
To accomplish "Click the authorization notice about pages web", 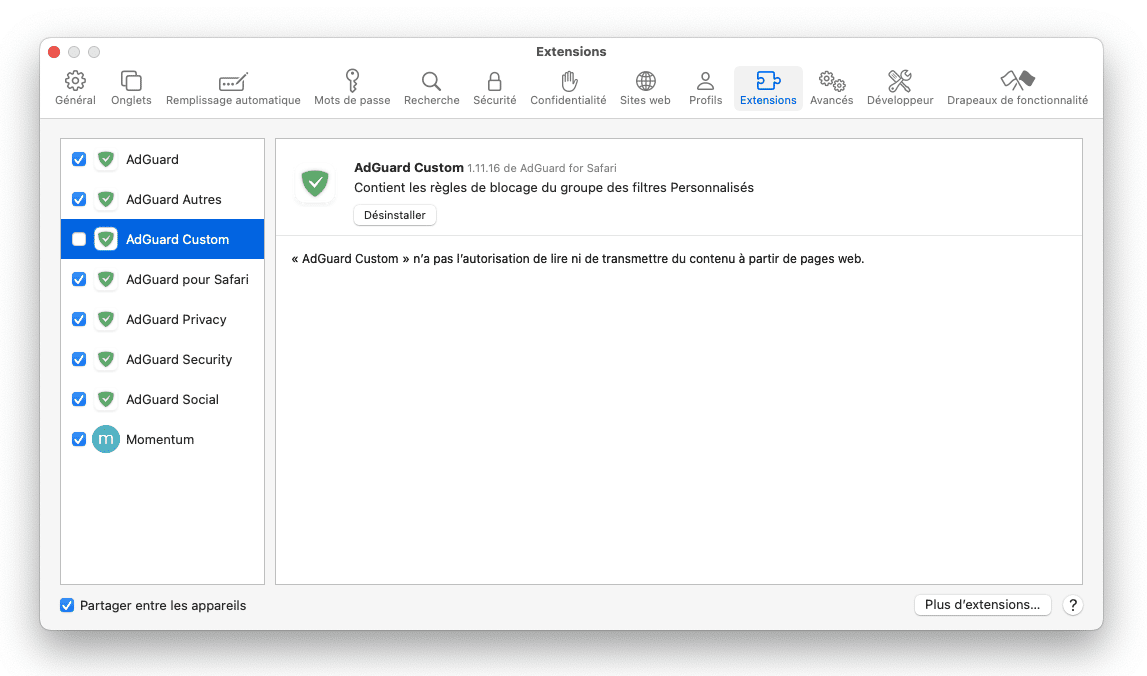I will (578, 259).
